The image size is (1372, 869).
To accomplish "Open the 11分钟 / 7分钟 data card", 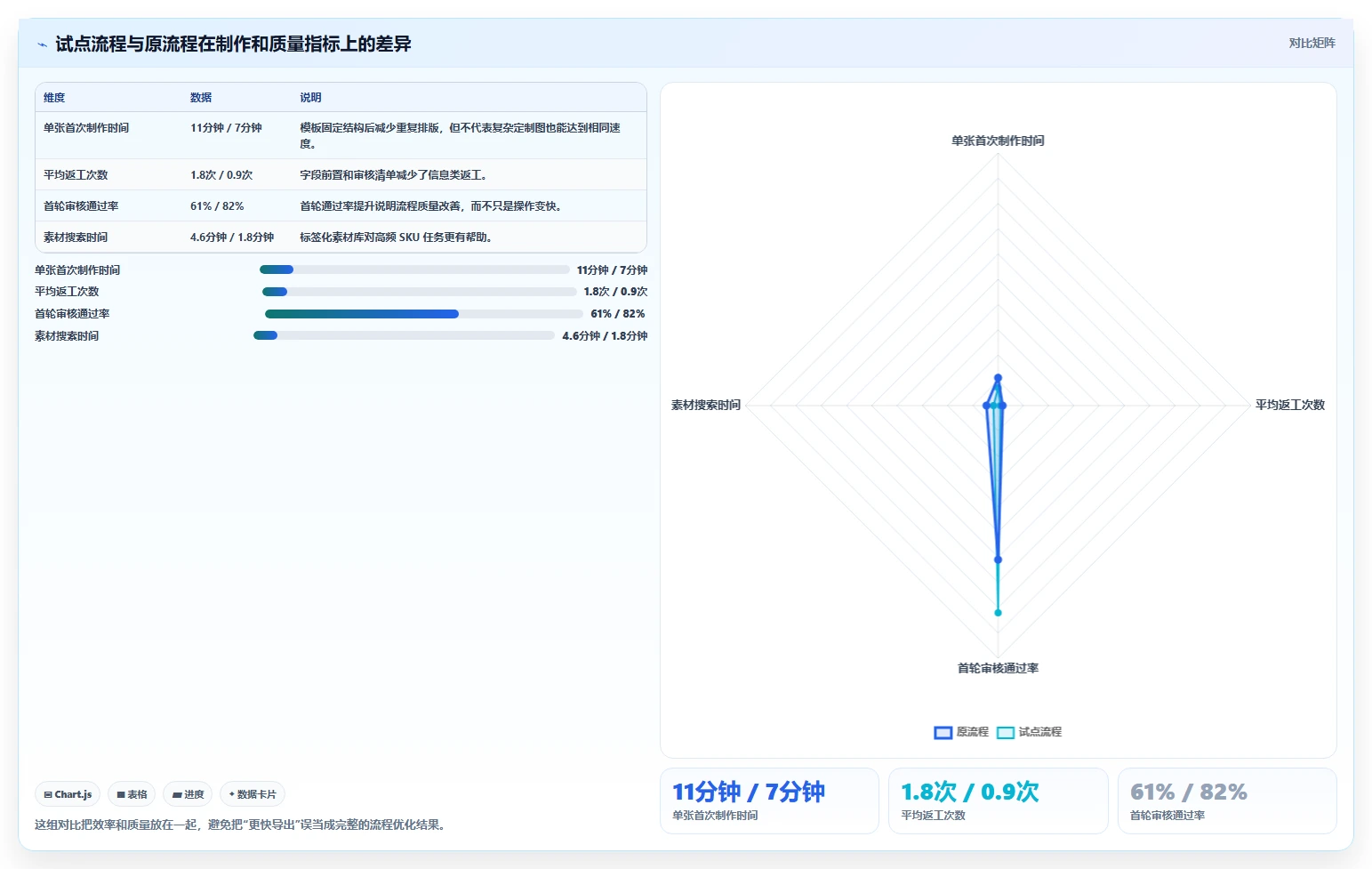I will click(x=769, y=801).
